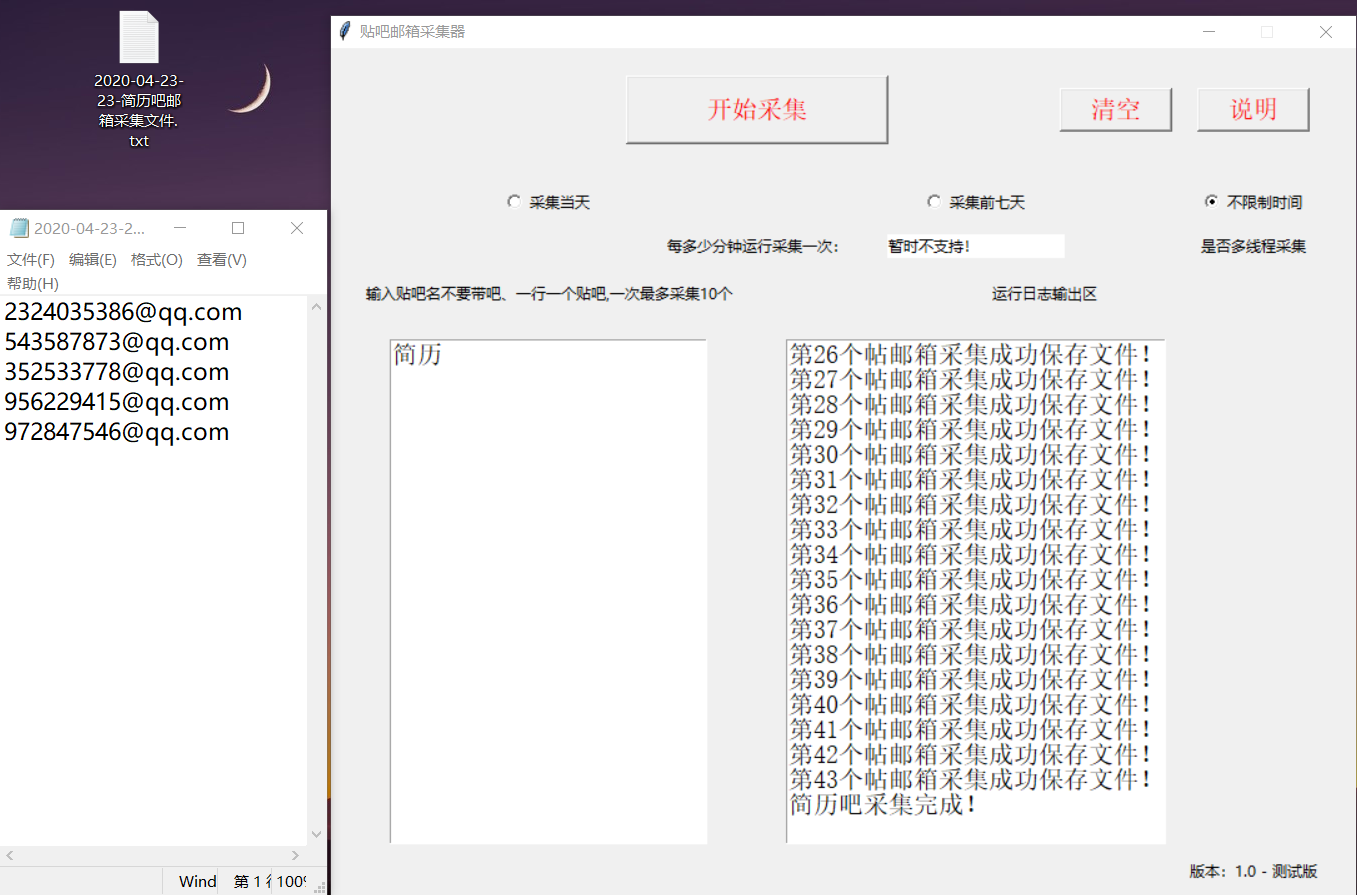Open the 帮助(H) menu in Notepad

(x=32, y=283)
